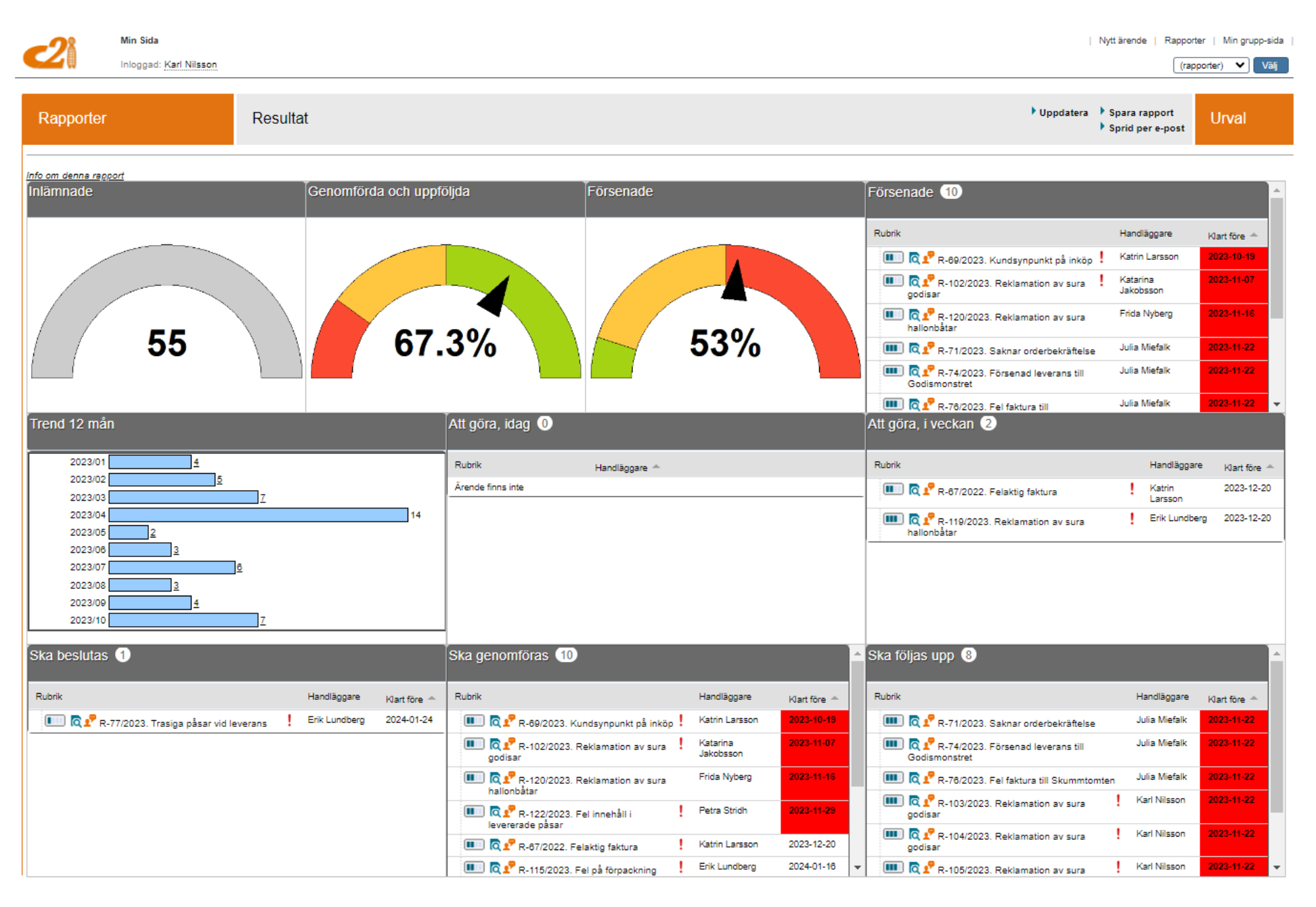Select the orange Rapporter tab

[x=128, y=118]
